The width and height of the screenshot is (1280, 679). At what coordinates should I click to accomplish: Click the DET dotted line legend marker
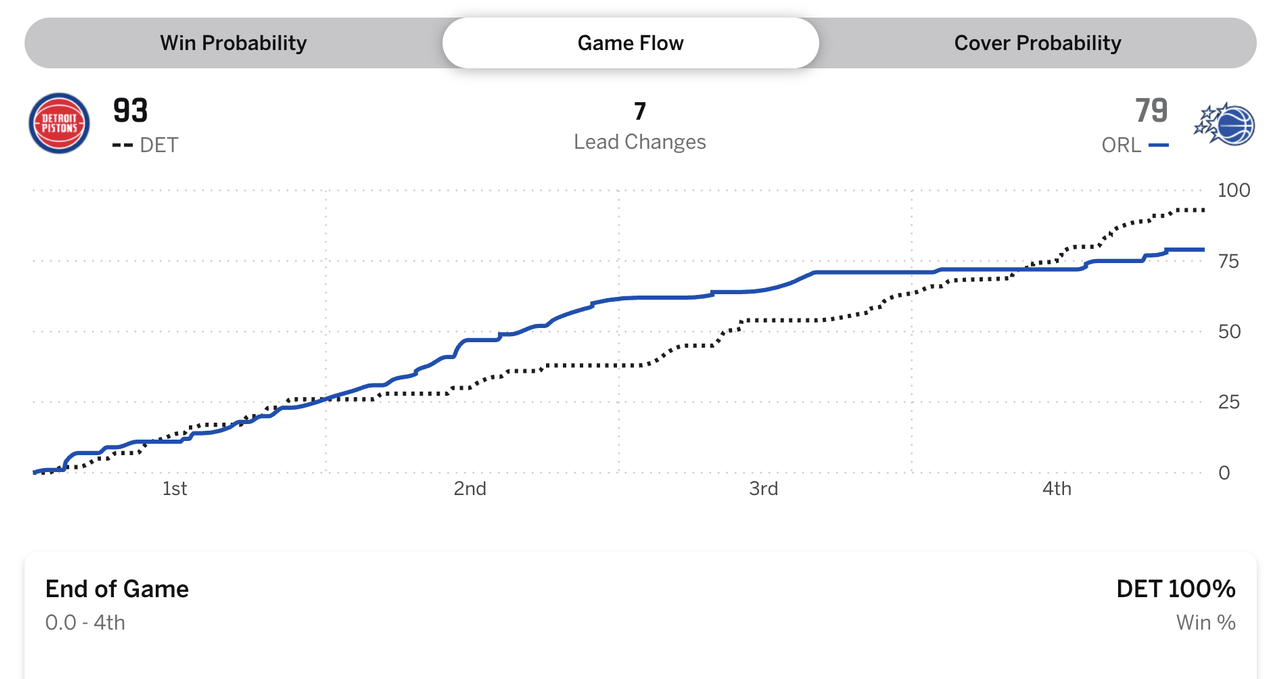pyautogui.click(x=122, y=145)
